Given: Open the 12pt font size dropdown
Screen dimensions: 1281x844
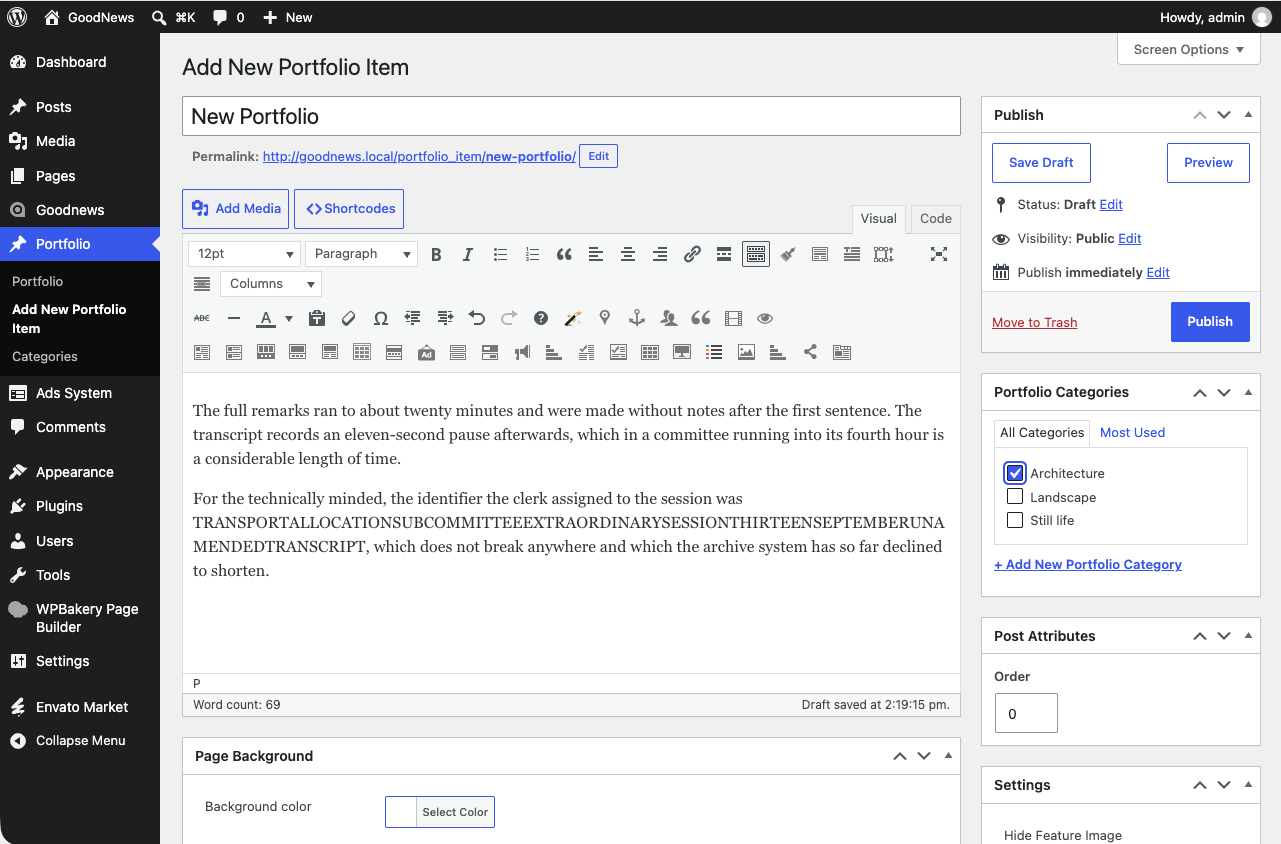Looking at the screenshot, I should [x=245, y=254].
